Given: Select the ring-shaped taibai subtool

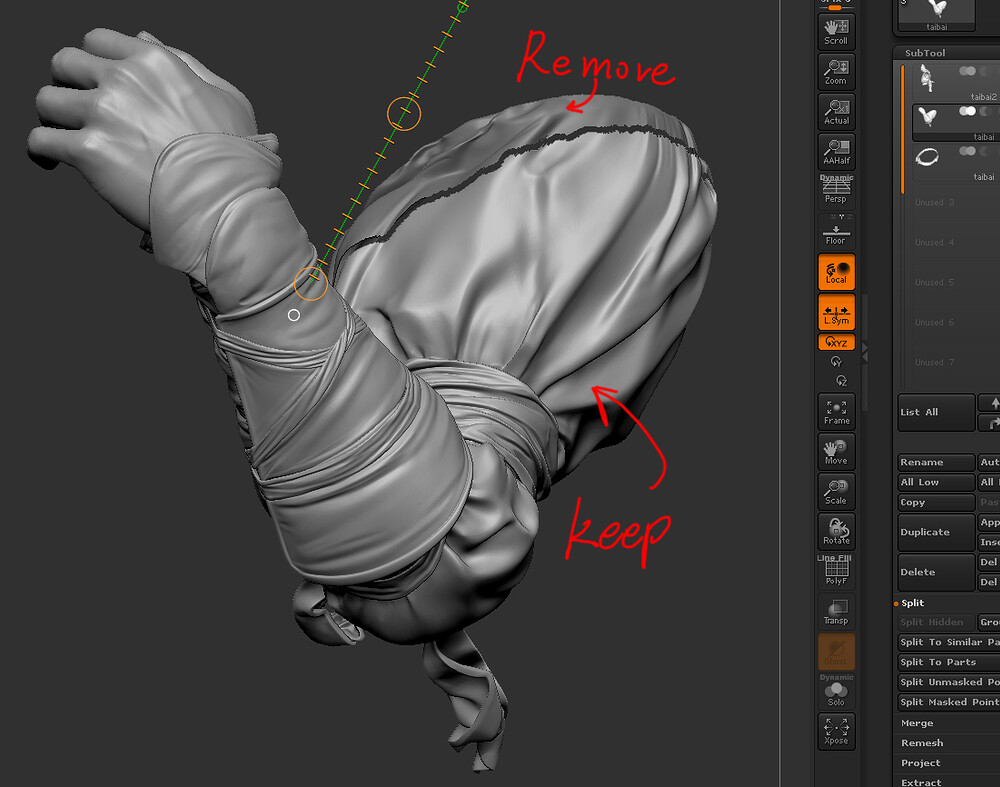Looking at the screenshot, I should (927, 157).
